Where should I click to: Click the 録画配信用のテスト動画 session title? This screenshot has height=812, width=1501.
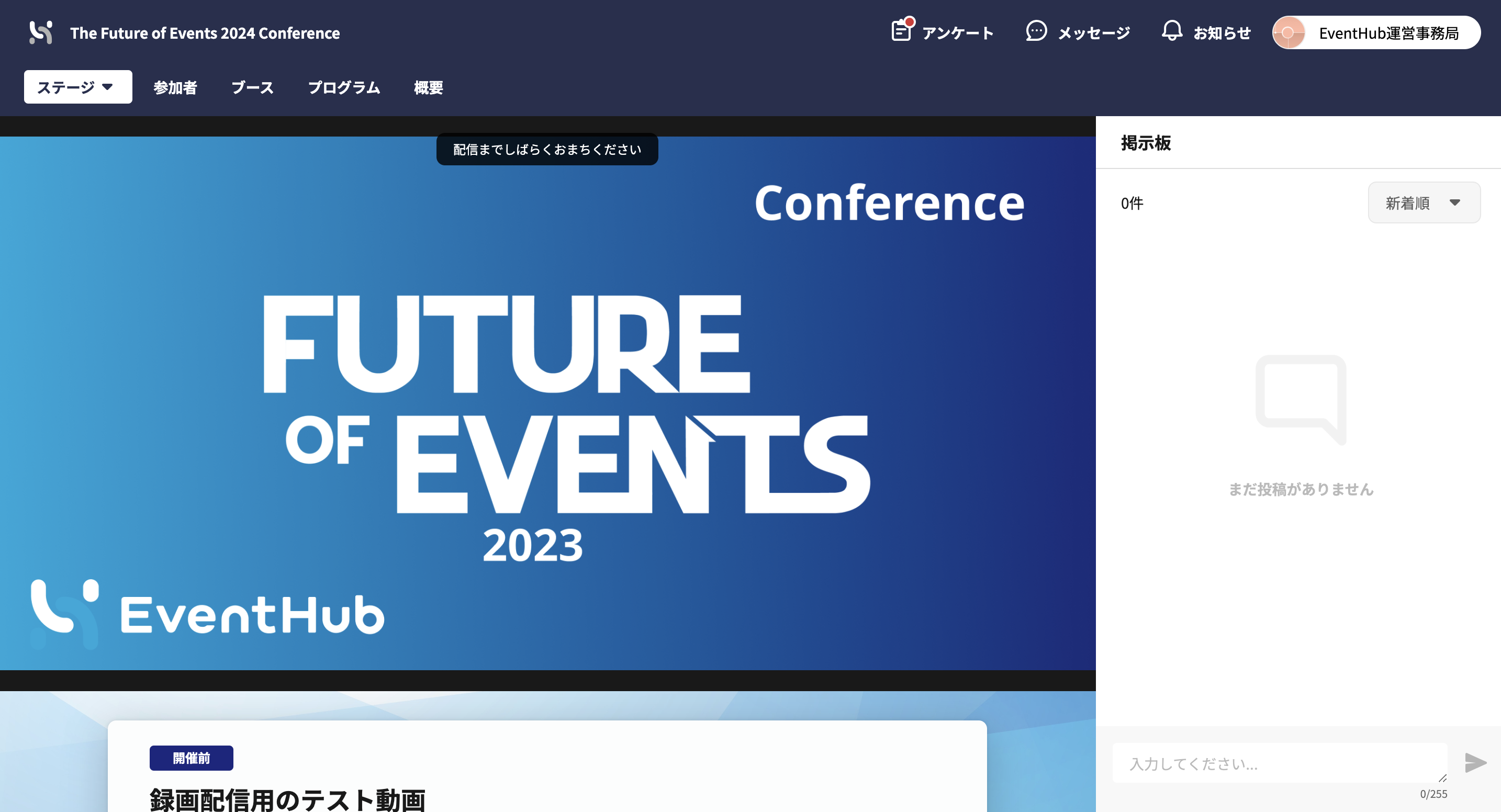287,799
